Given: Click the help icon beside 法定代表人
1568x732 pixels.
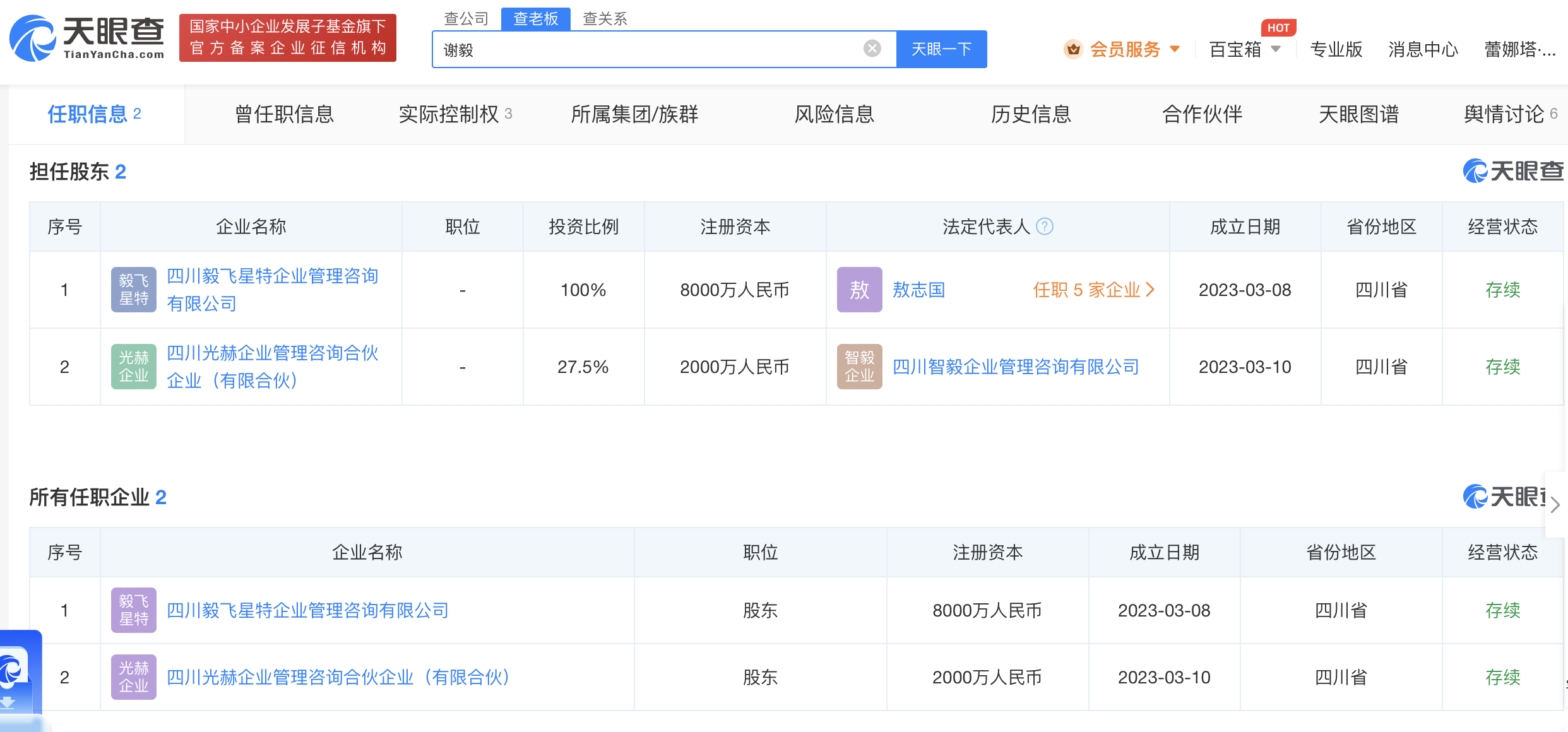Looking at the screenshot, I should 1045,227.
